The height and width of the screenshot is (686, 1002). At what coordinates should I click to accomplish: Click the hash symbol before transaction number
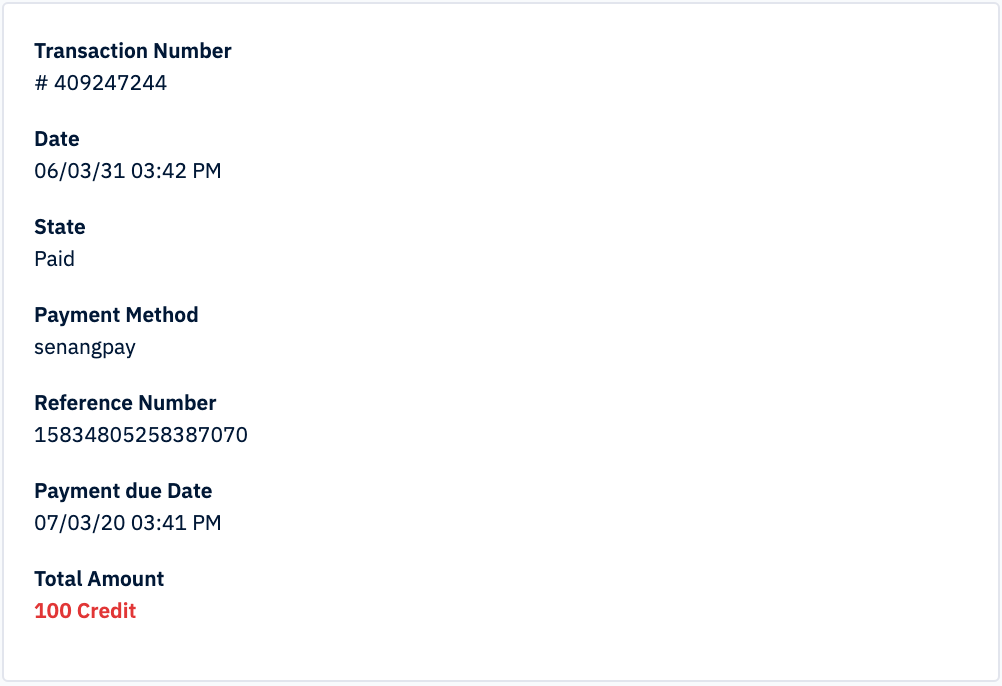pyautogui.click(x=41, y=83)
